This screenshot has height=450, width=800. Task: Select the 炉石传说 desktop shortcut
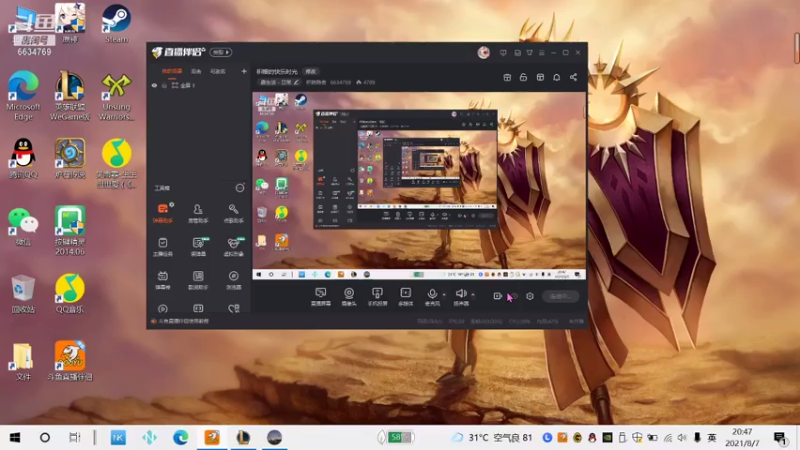(x=70, y=159)
